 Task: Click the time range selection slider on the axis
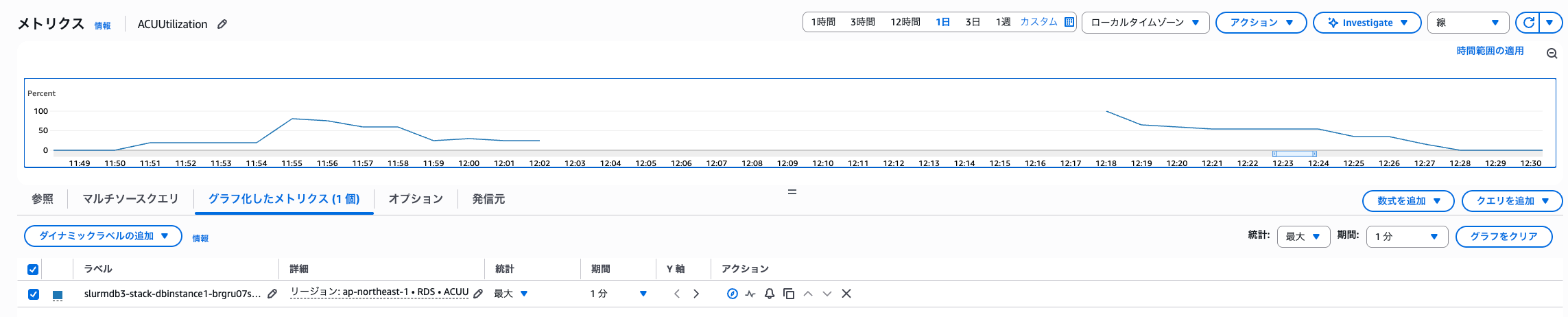(1294, 154)
